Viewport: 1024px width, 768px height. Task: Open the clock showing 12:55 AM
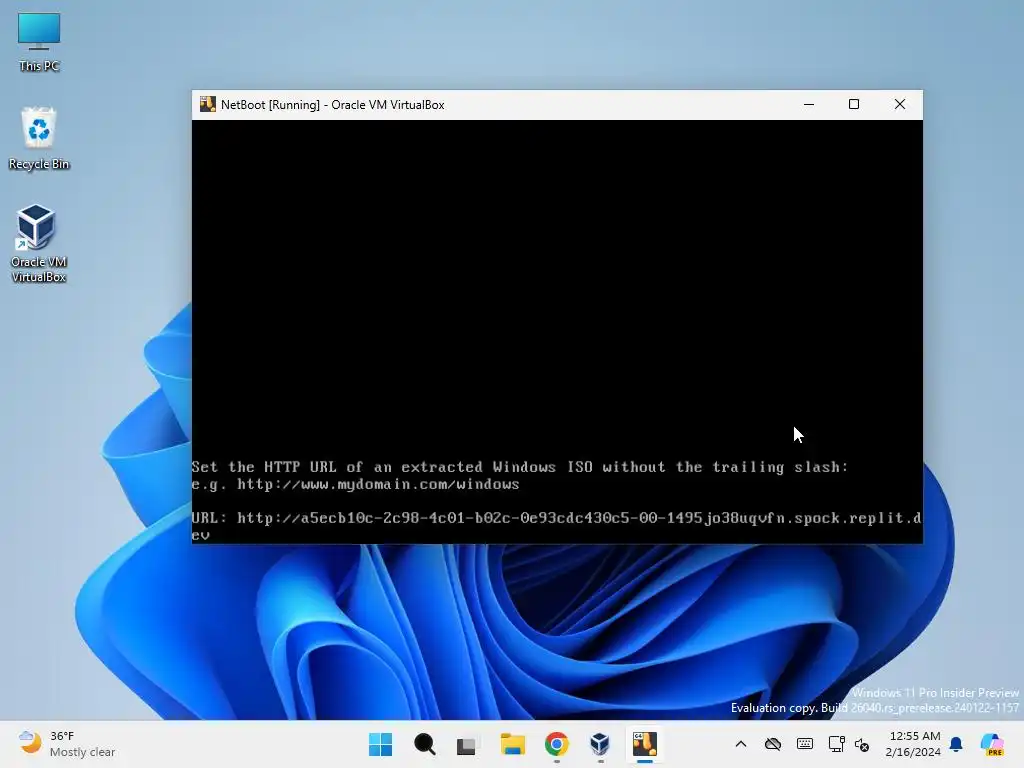pyautogui.click(x=913, y=744)
